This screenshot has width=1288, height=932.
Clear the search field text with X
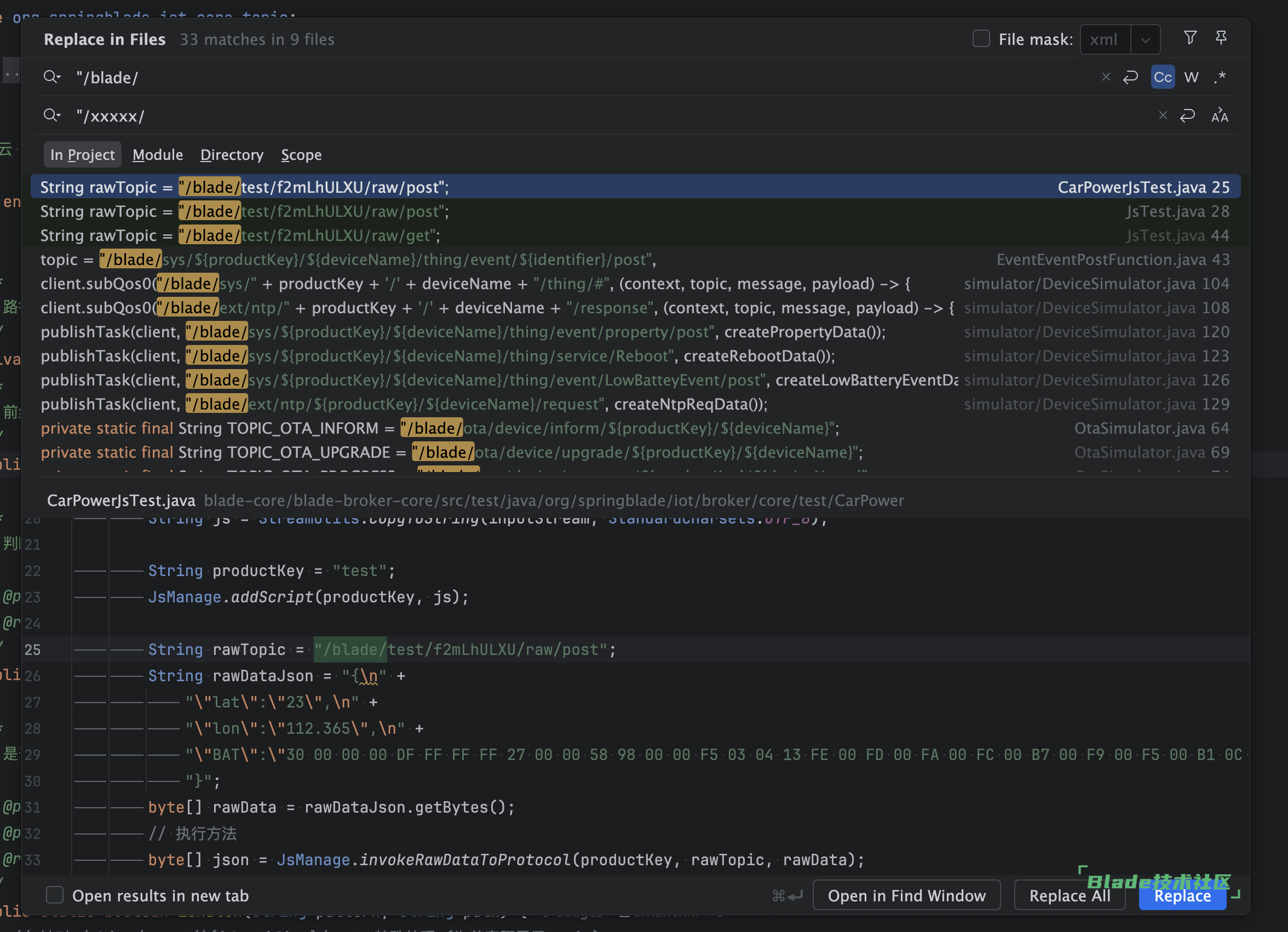1105,77
